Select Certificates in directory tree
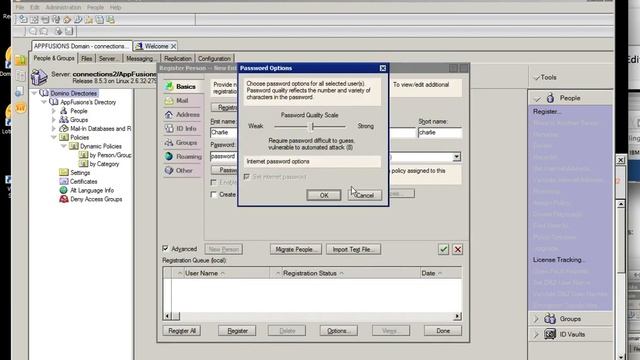This screenshot has width=640, height=360. (83, 182)
